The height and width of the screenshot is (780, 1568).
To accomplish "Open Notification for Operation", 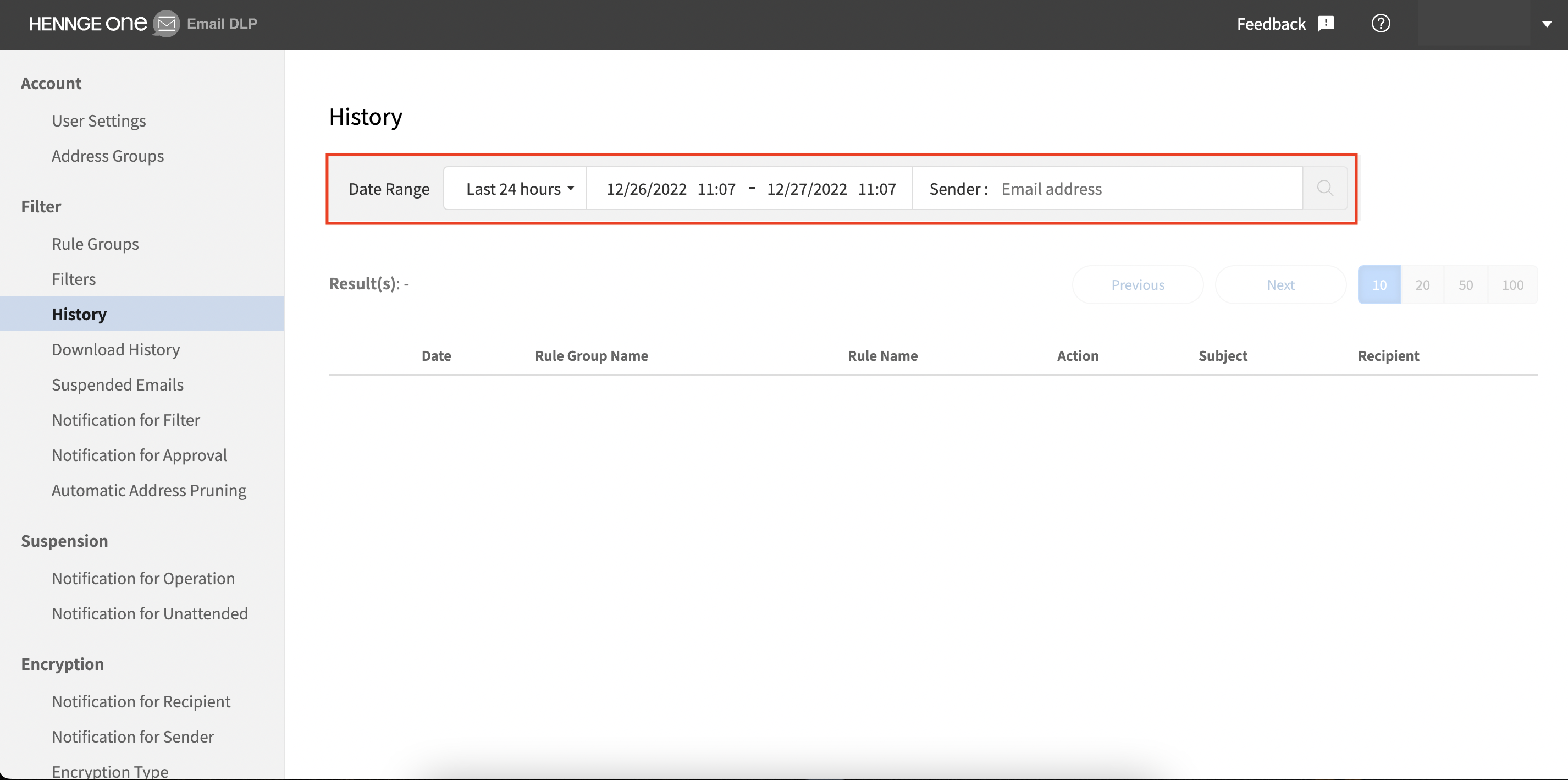I will pyautogui.click(x=143, y=579).
